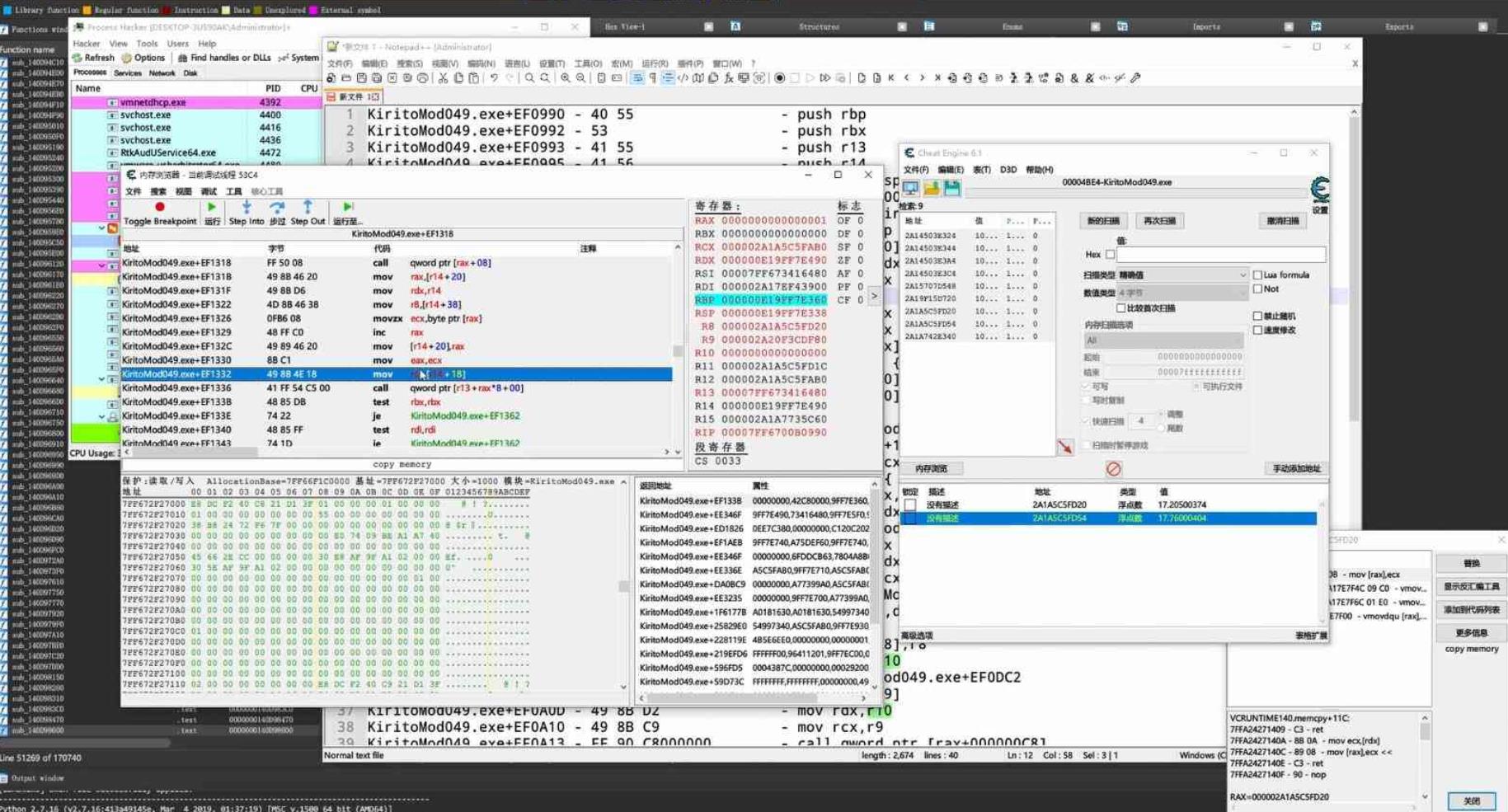This screenshot has height=812, width=1508.
Task: Enable the Hex checkbox in Cheat Engine
Action: [1110, 255]
